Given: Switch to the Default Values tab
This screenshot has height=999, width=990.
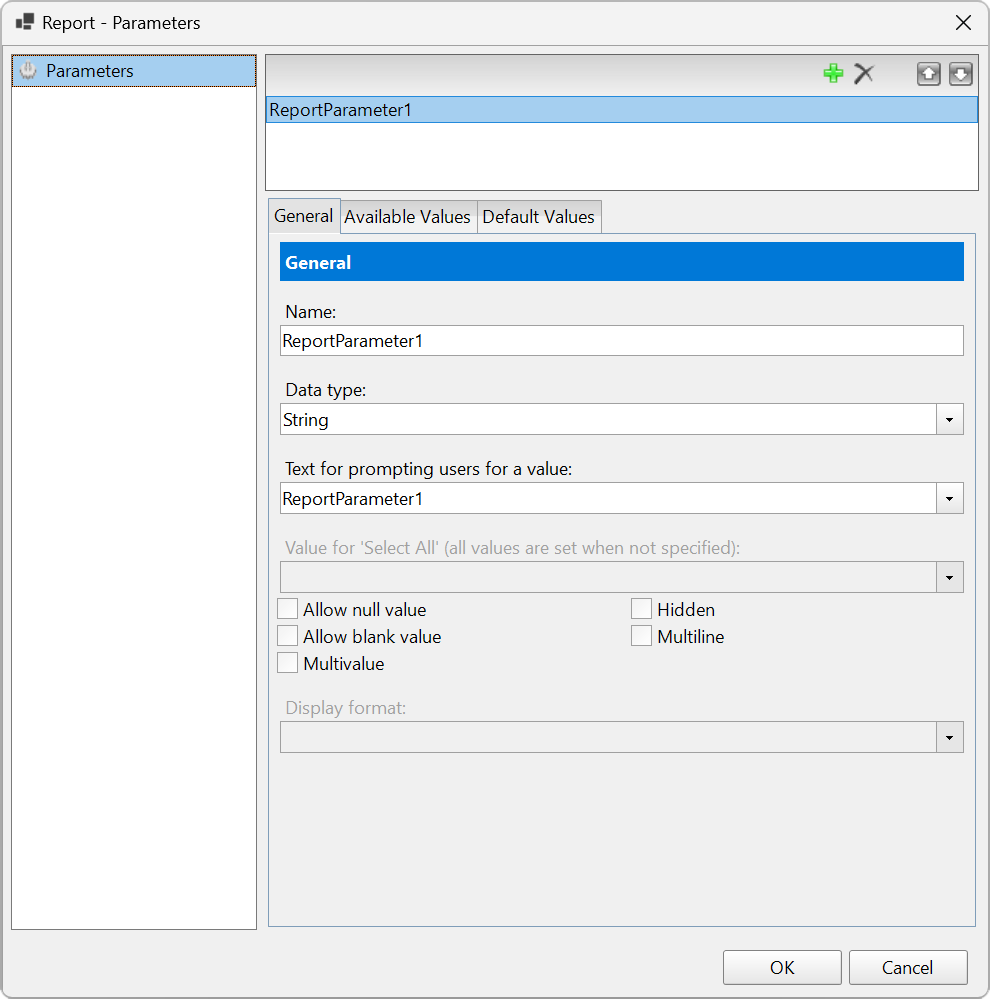Looking at the screenshot, I should (x=538, y=217).
